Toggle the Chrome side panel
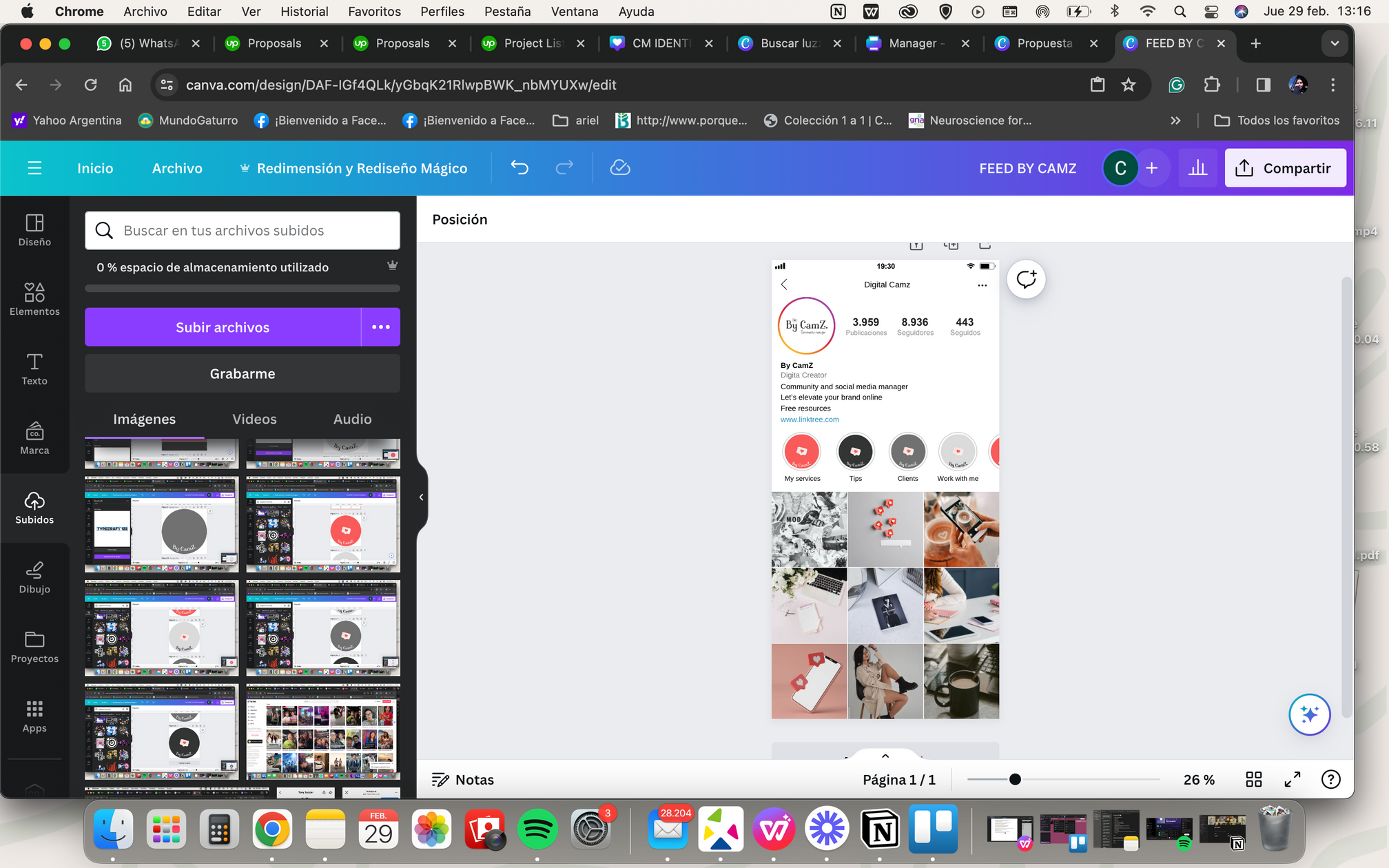 tap(1263, 85)
